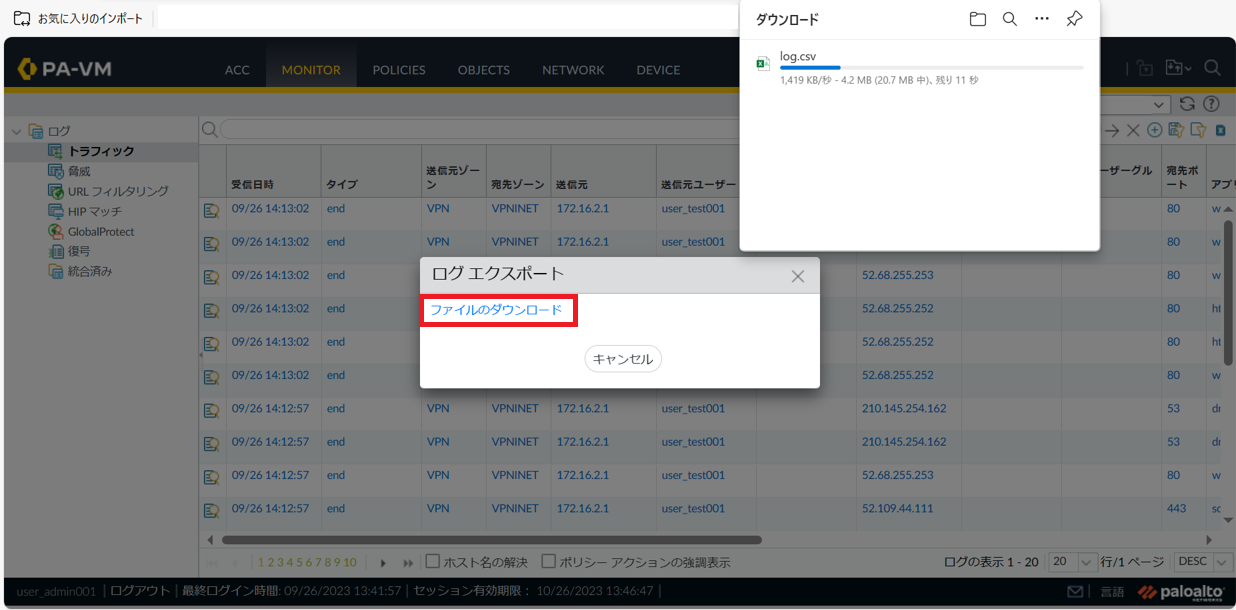Collapse the ログ tree node
Image resolution: width=1236 pixels, height=610 pixels.
(x=16, y=131)
